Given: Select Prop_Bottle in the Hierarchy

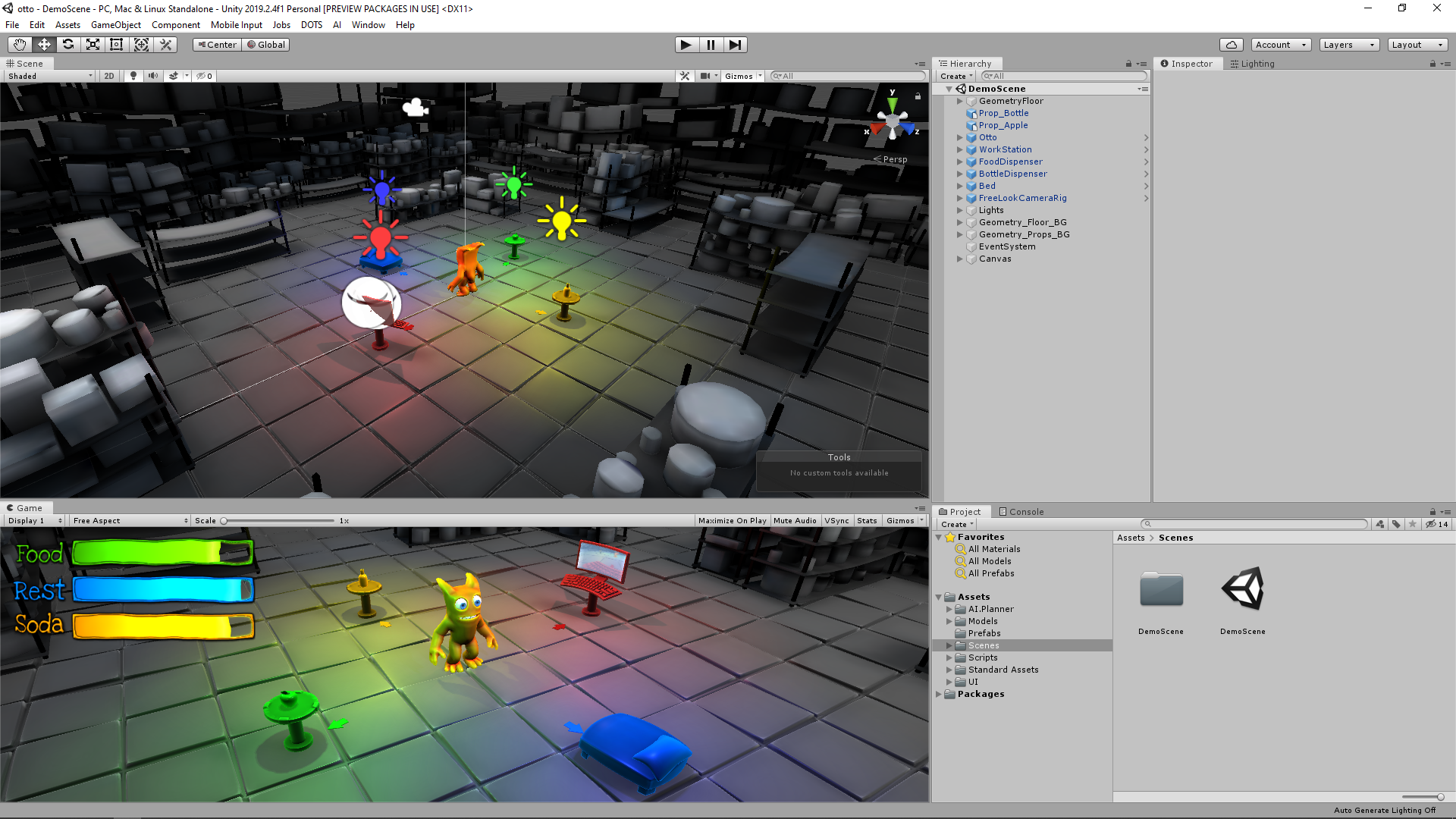Looking at the screenshot, I should (x=1003, y=113).
